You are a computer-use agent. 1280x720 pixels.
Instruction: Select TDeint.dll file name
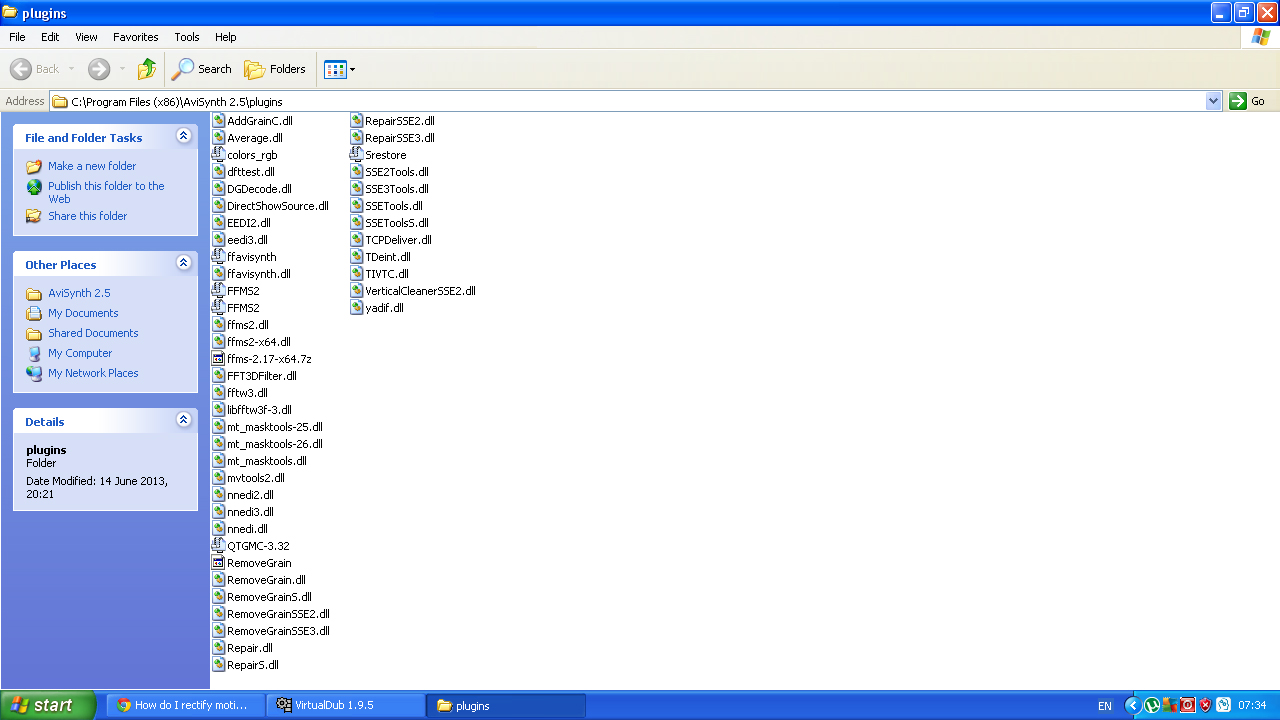tap(388, 257)
